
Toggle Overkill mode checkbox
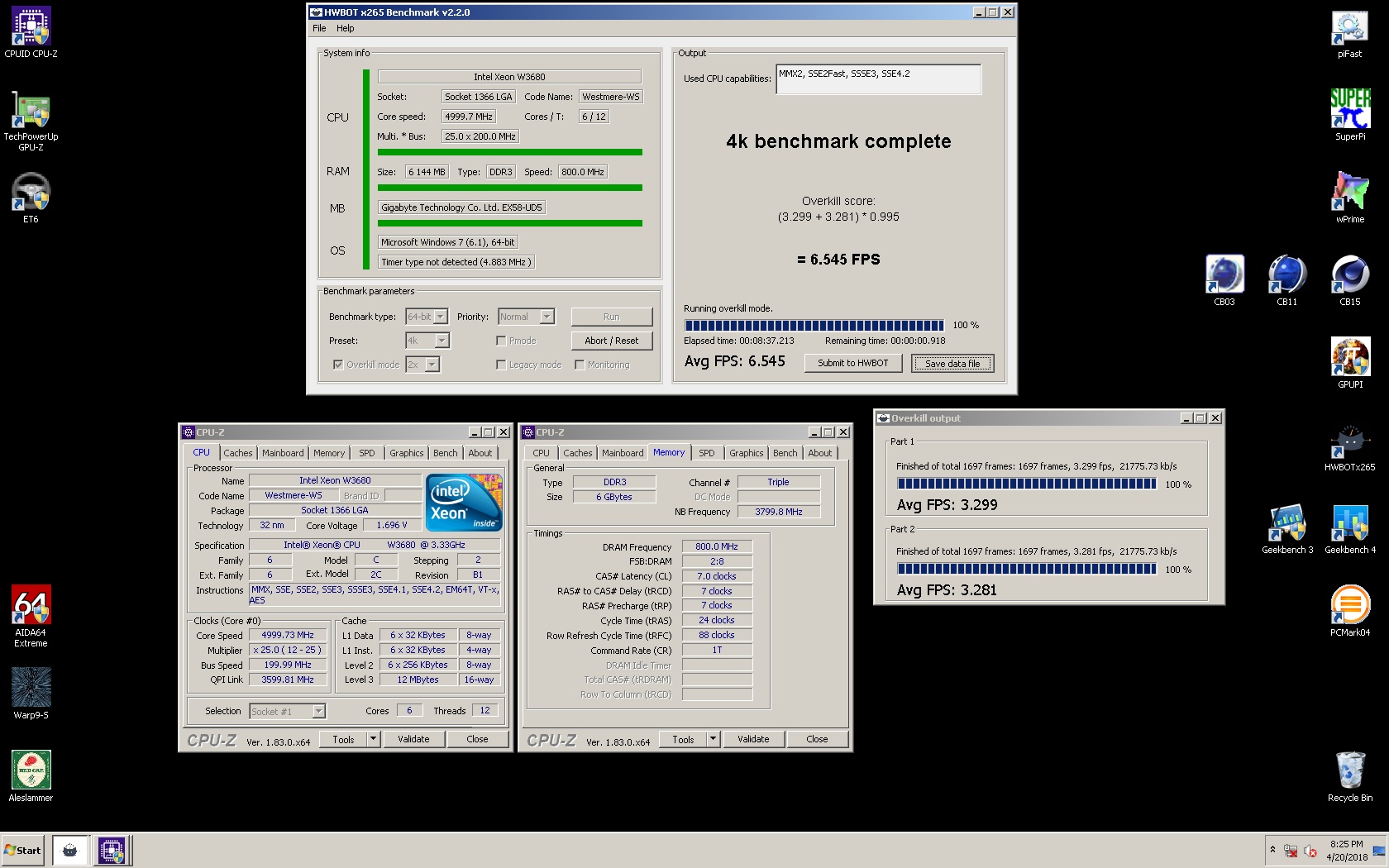click(337, 364)
